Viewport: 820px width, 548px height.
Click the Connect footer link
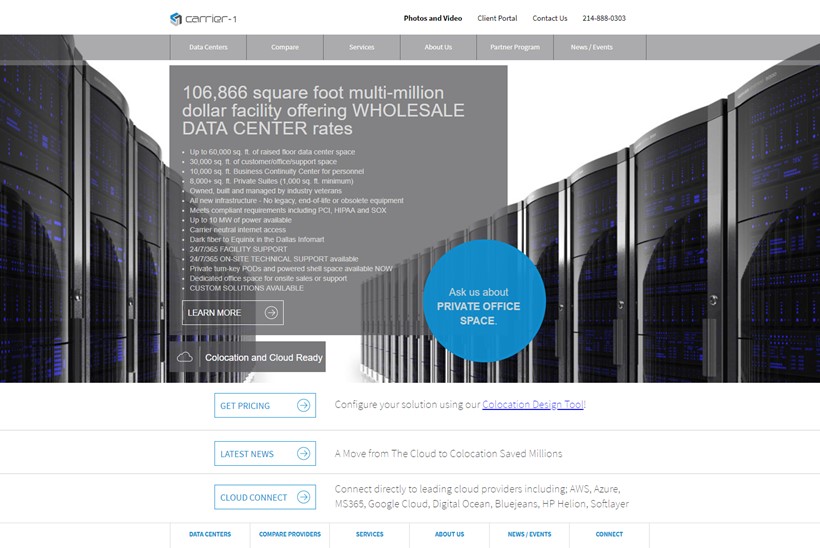(609, 534)
